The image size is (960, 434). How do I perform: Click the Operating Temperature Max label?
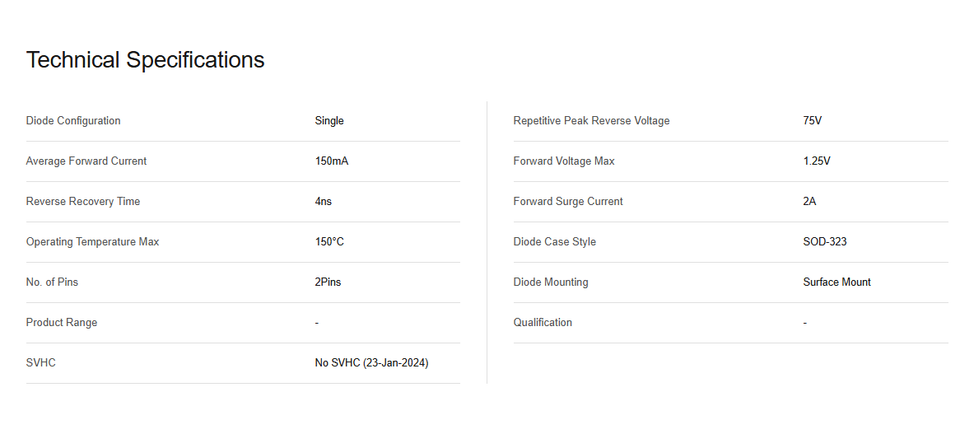92,242
